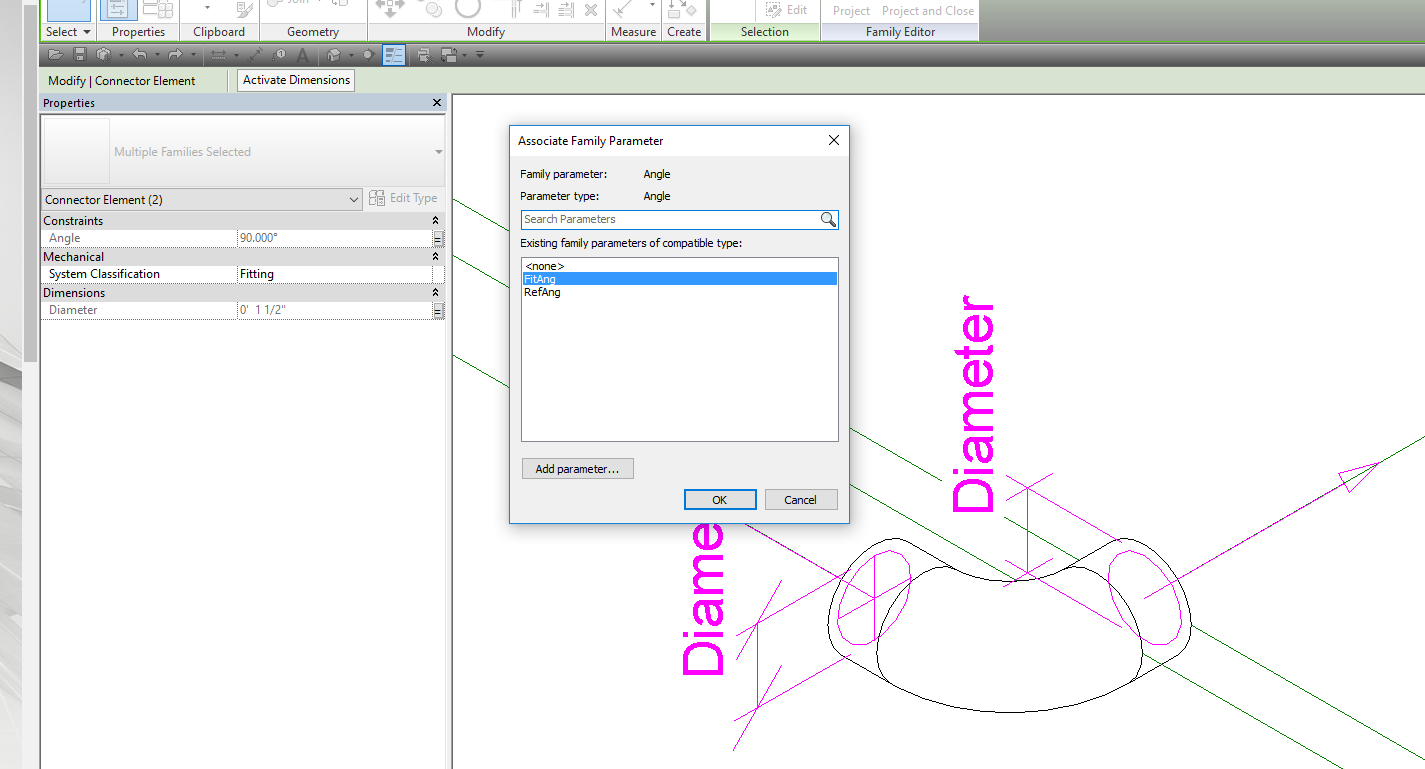This screenshot has width=1425, height=769.
Task: Collapse the Constraints section in Properties
Action: click(435, 220)
